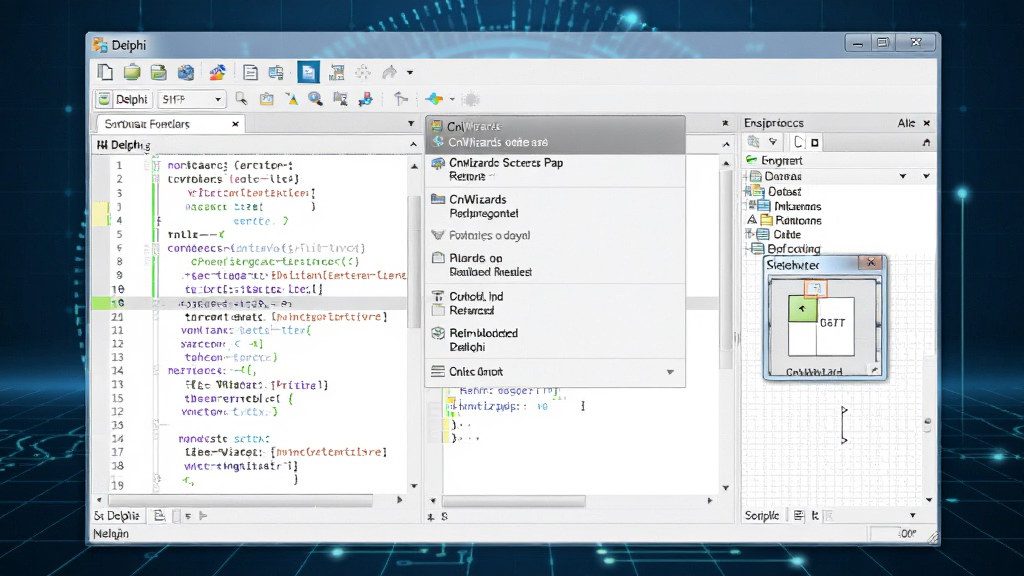1024x576 pixels.
Task: Click the magnifier search icon in toolbar
Action: (241, 99)
